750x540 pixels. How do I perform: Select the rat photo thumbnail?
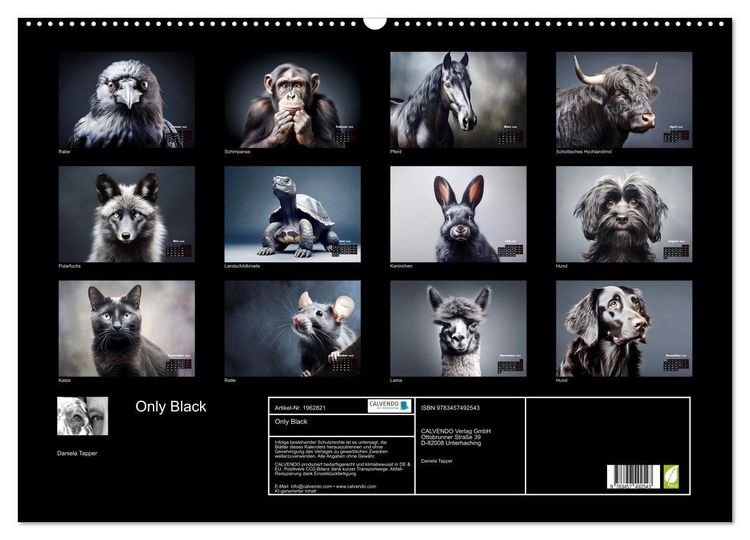pos(292,328)
